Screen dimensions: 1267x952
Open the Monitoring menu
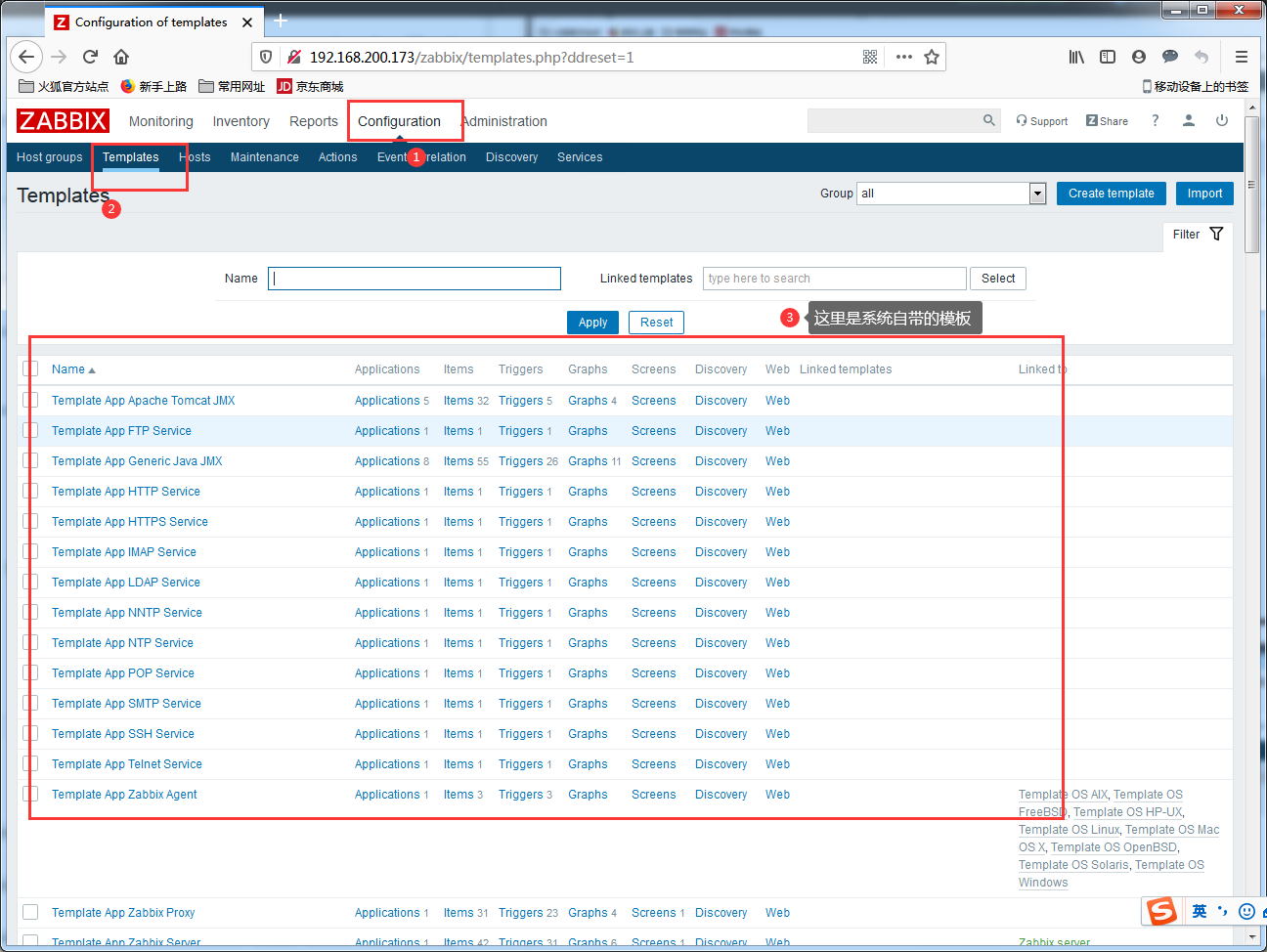tap(161, 121)
